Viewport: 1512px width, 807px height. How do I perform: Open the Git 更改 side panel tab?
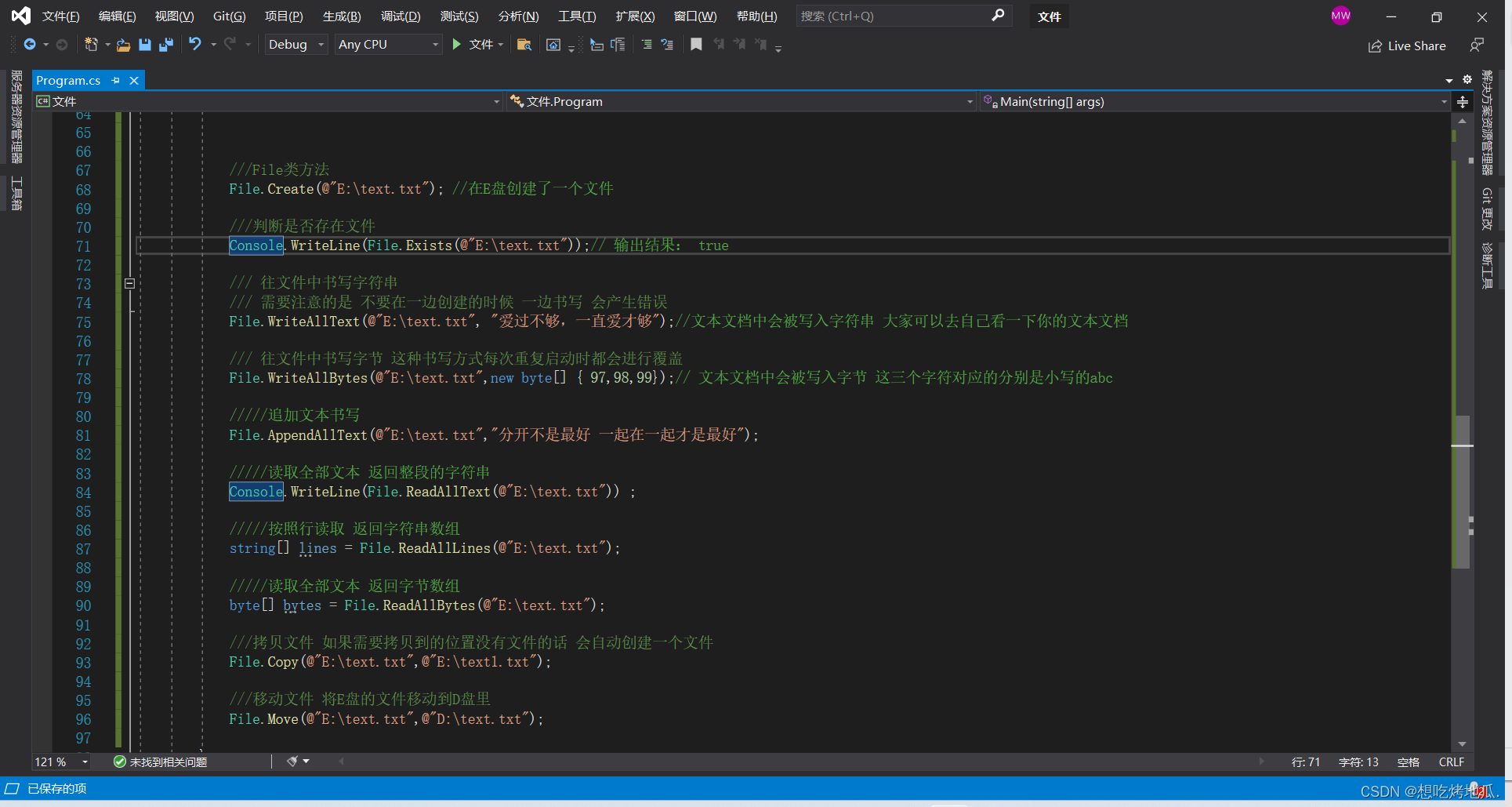pyautogui.click(x=1486, y=209)
